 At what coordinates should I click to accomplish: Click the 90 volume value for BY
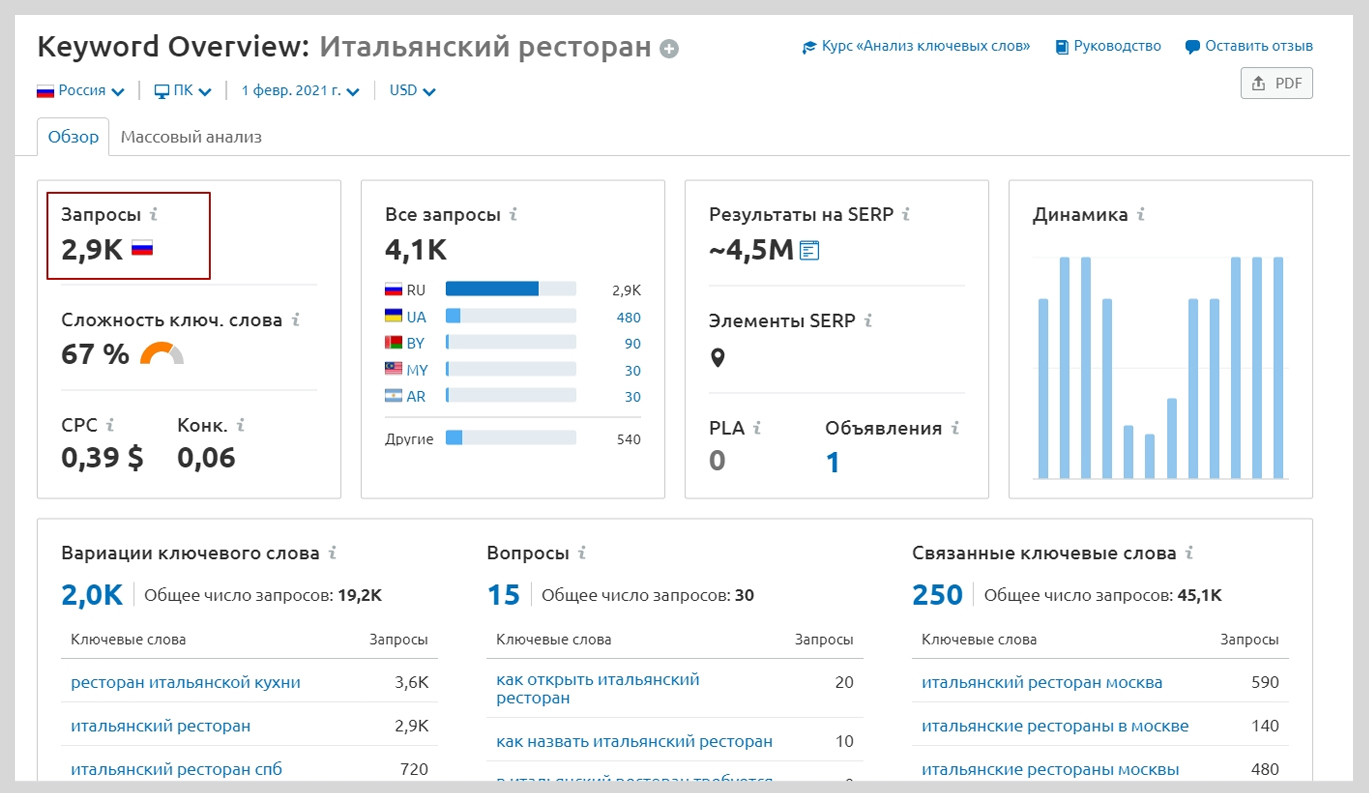pos(633,343)
